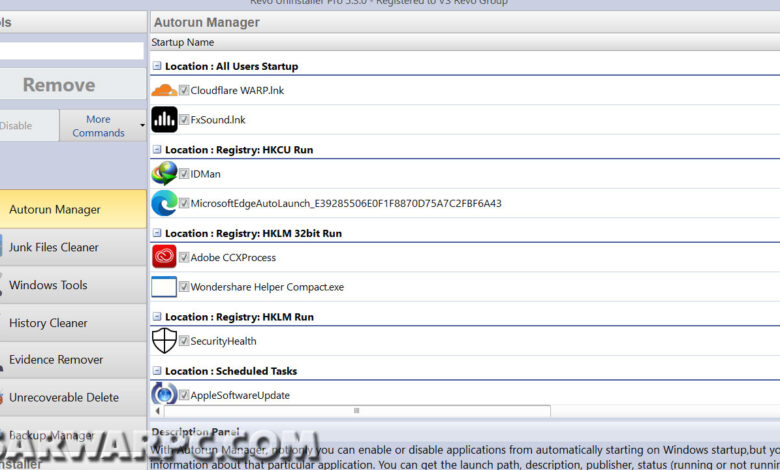Open the Autorun Manager tool
This screenshot has height=470, width=780.
[x=73, y=209]
